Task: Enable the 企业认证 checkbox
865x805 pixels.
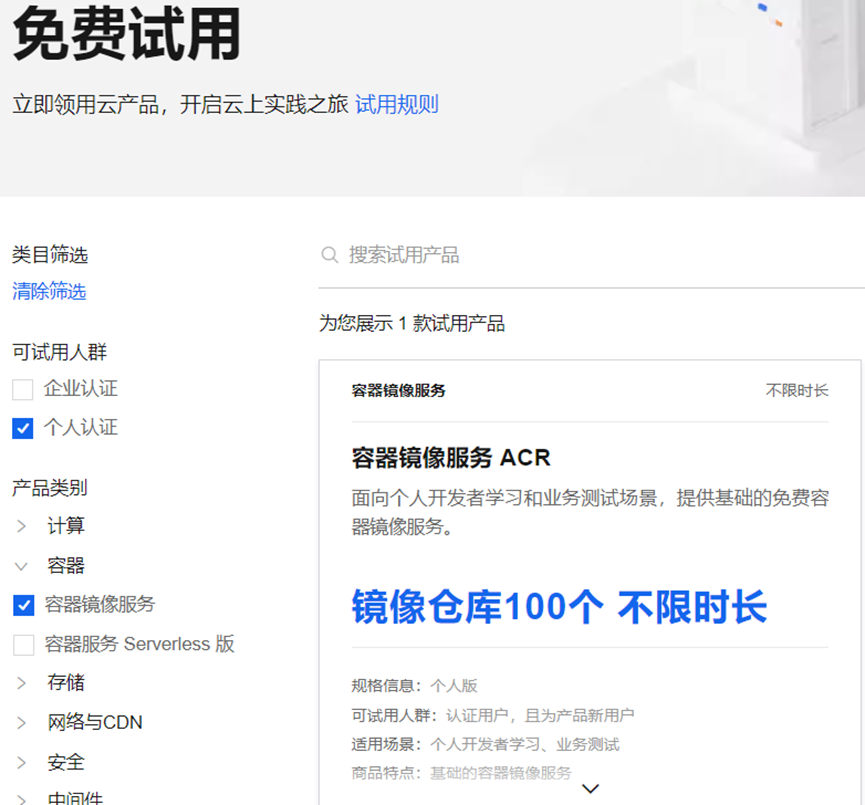Action: tap(23, 389)
